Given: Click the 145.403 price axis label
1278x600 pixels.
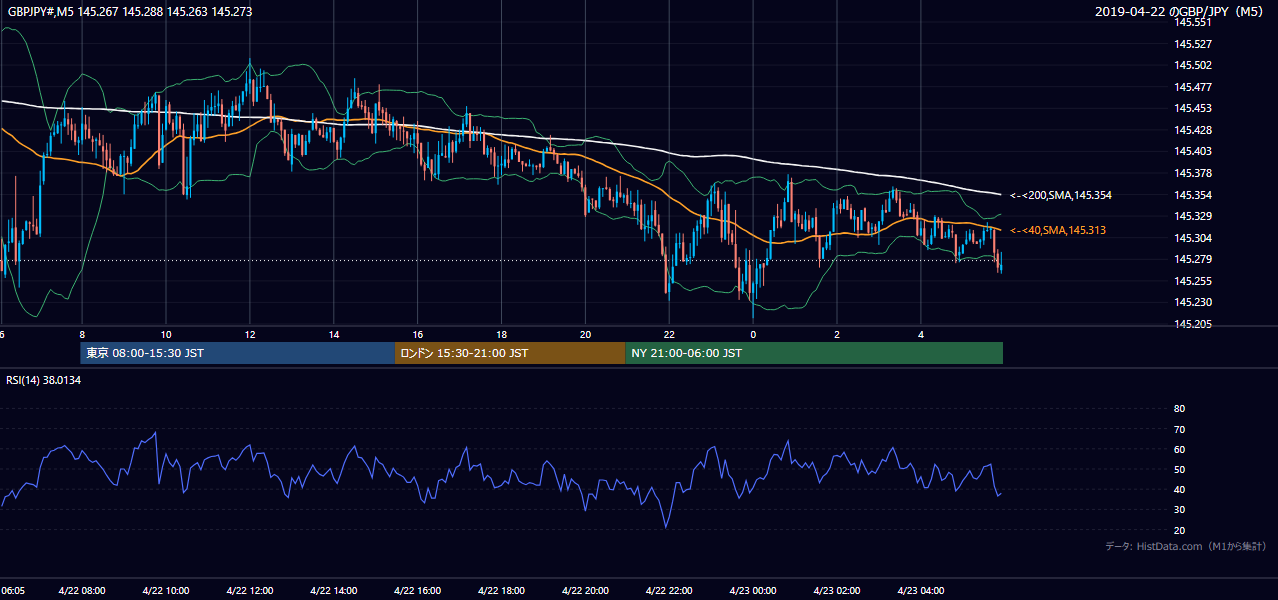Looking at the screenshot, I should (x=1192, y=151).
